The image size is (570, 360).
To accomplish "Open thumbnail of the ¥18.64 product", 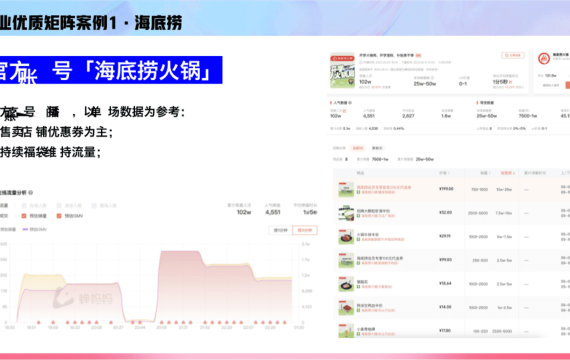I will (346, 284).
